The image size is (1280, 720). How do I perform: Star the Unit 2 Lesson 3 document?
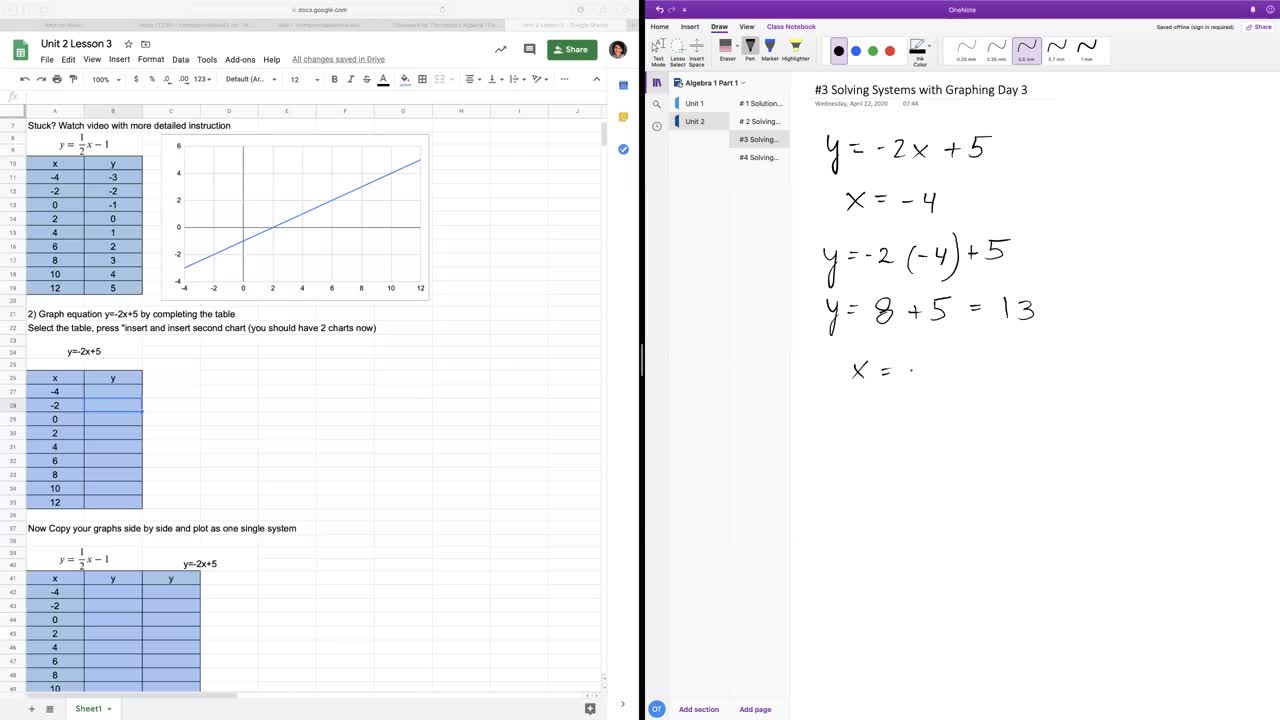128,44
